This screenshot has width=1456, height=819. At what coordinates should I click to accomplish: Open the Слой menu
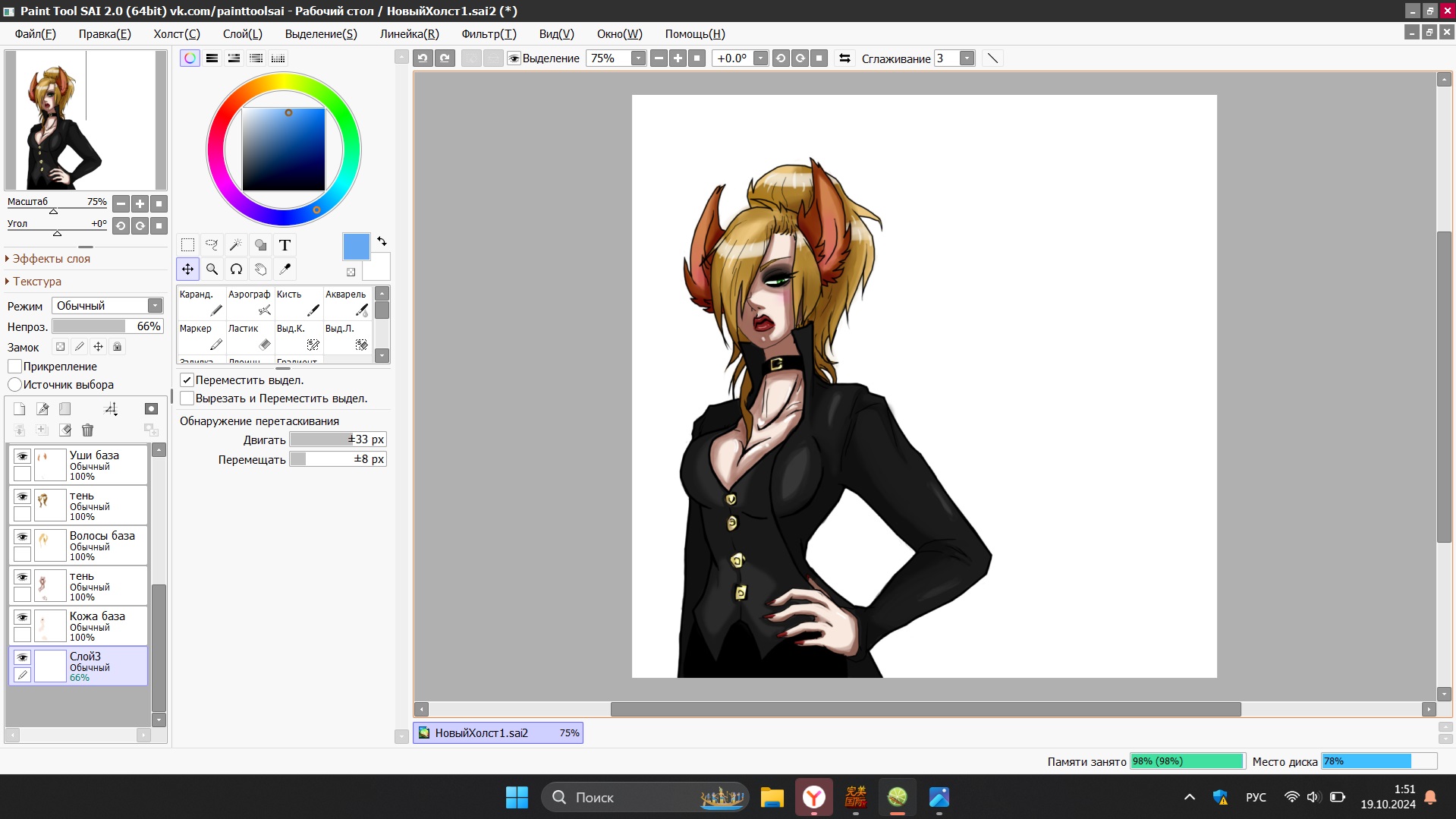pos(242,34)
